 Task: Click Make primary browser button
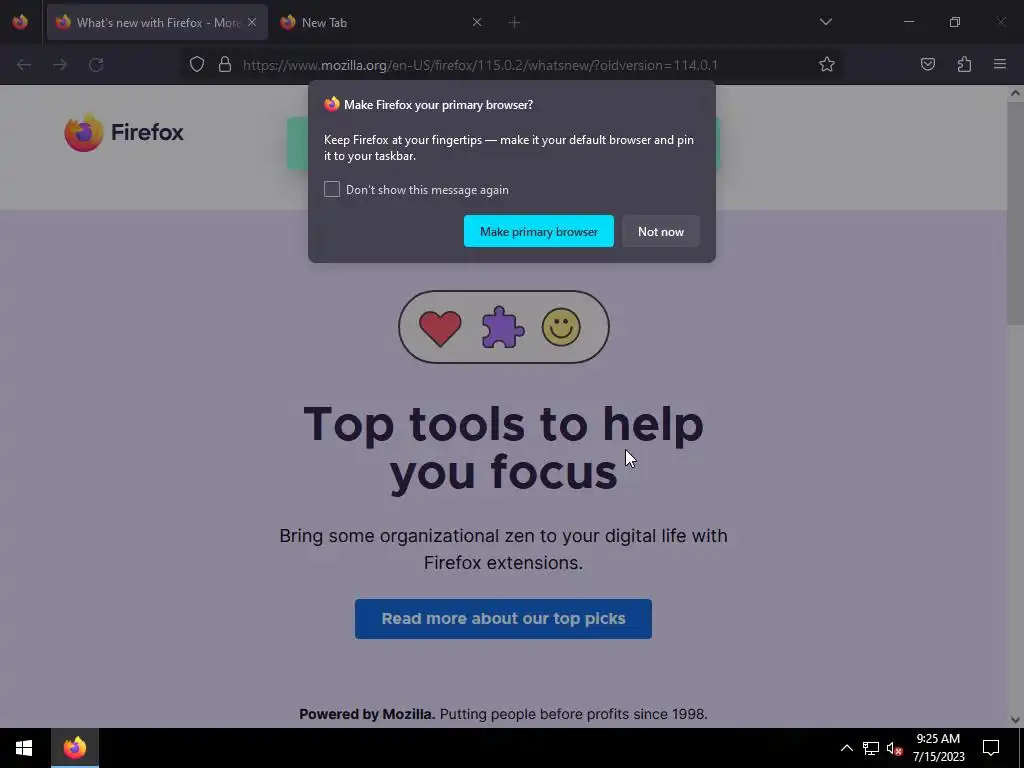point(539,231)
